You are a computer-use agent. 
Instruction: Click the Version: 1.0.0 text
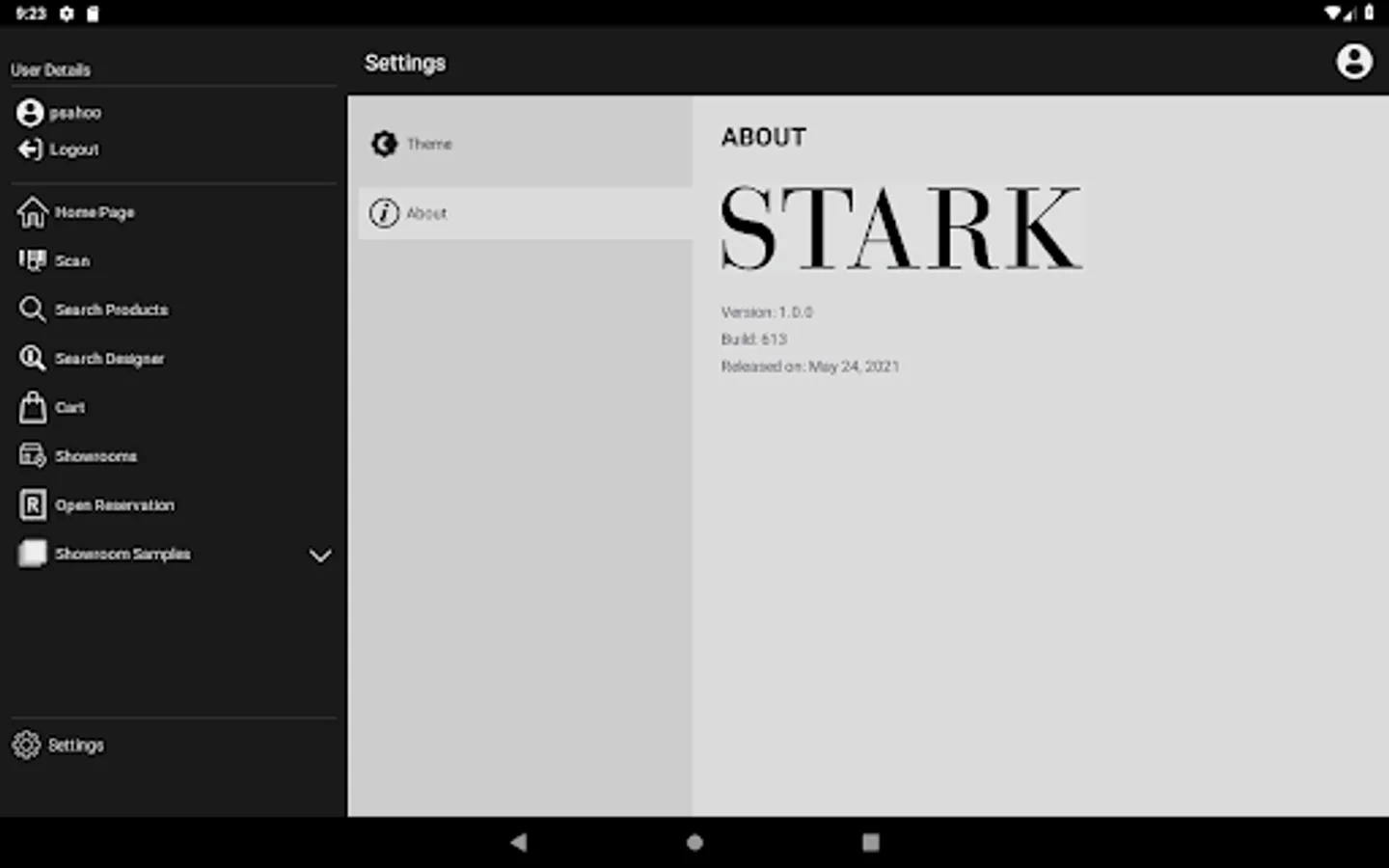[x=767, y=312]
